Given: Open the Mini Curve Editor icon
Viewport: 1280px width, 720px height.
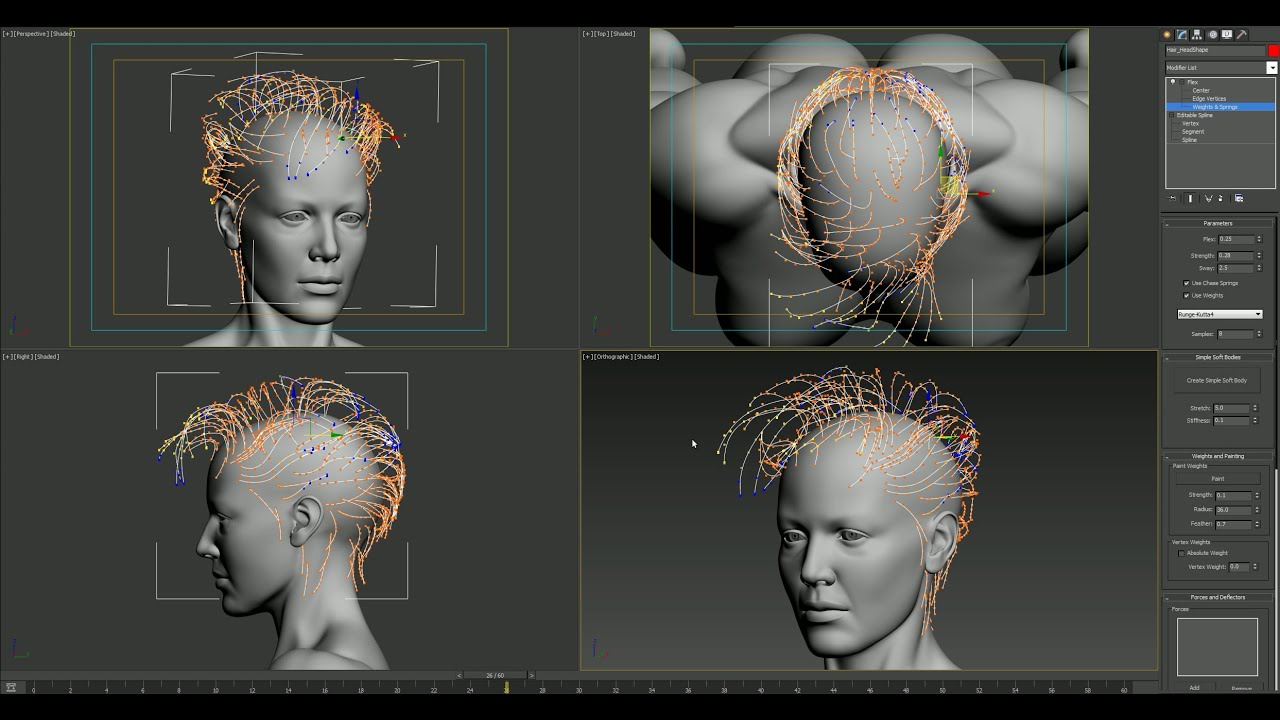Looking at the screenshot, I should coord(11,688).
